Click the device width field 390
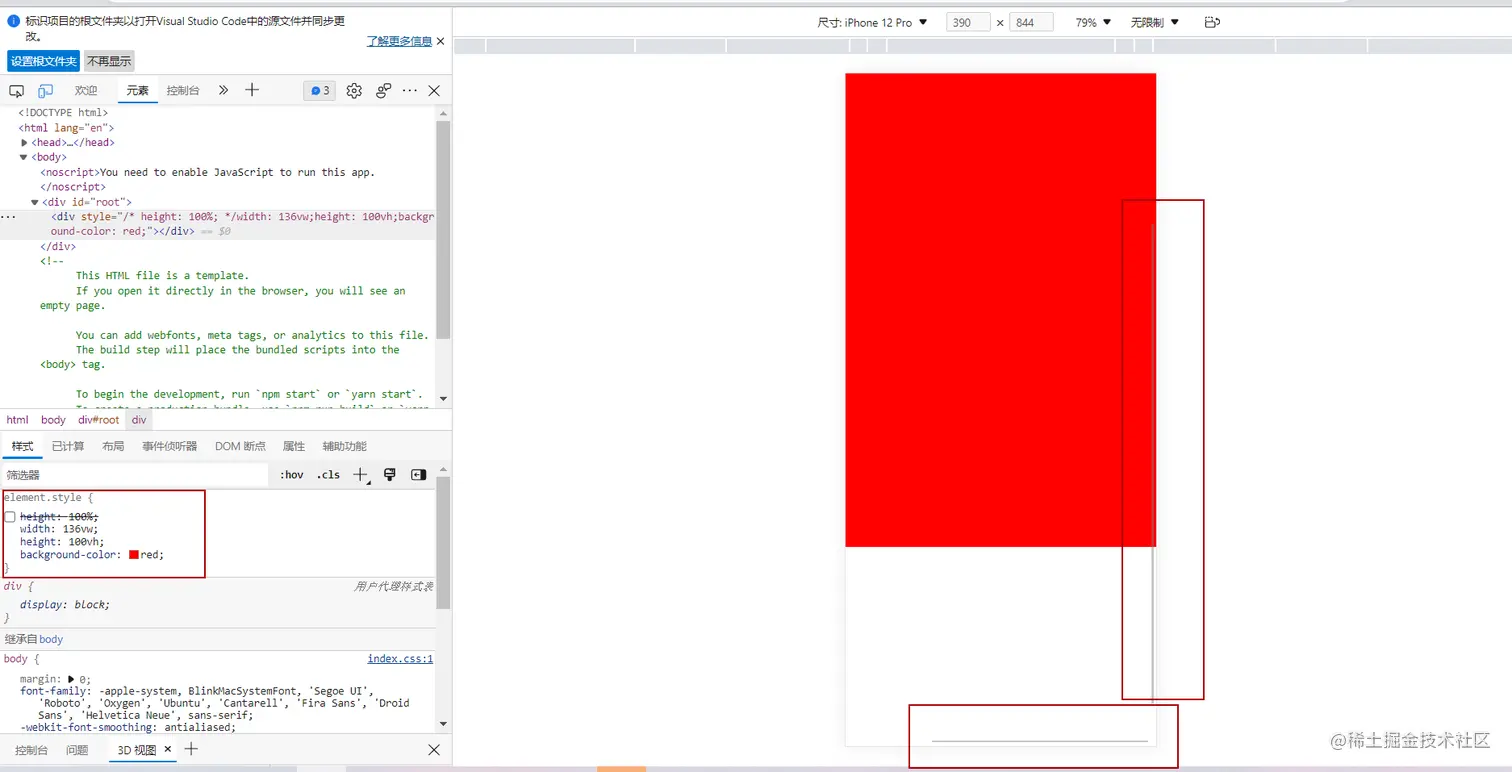The width and height of the screenshot is (1512, 772). coord(968,22)
